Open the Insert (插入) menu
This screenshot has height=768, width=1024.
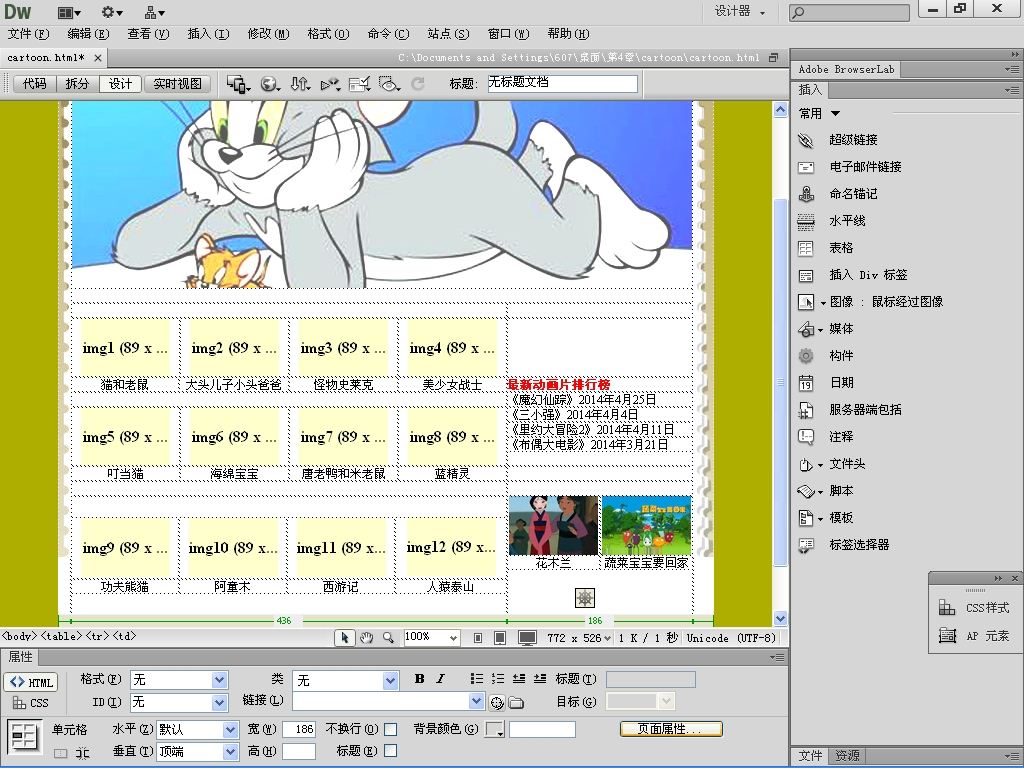(x=208, y=34)
